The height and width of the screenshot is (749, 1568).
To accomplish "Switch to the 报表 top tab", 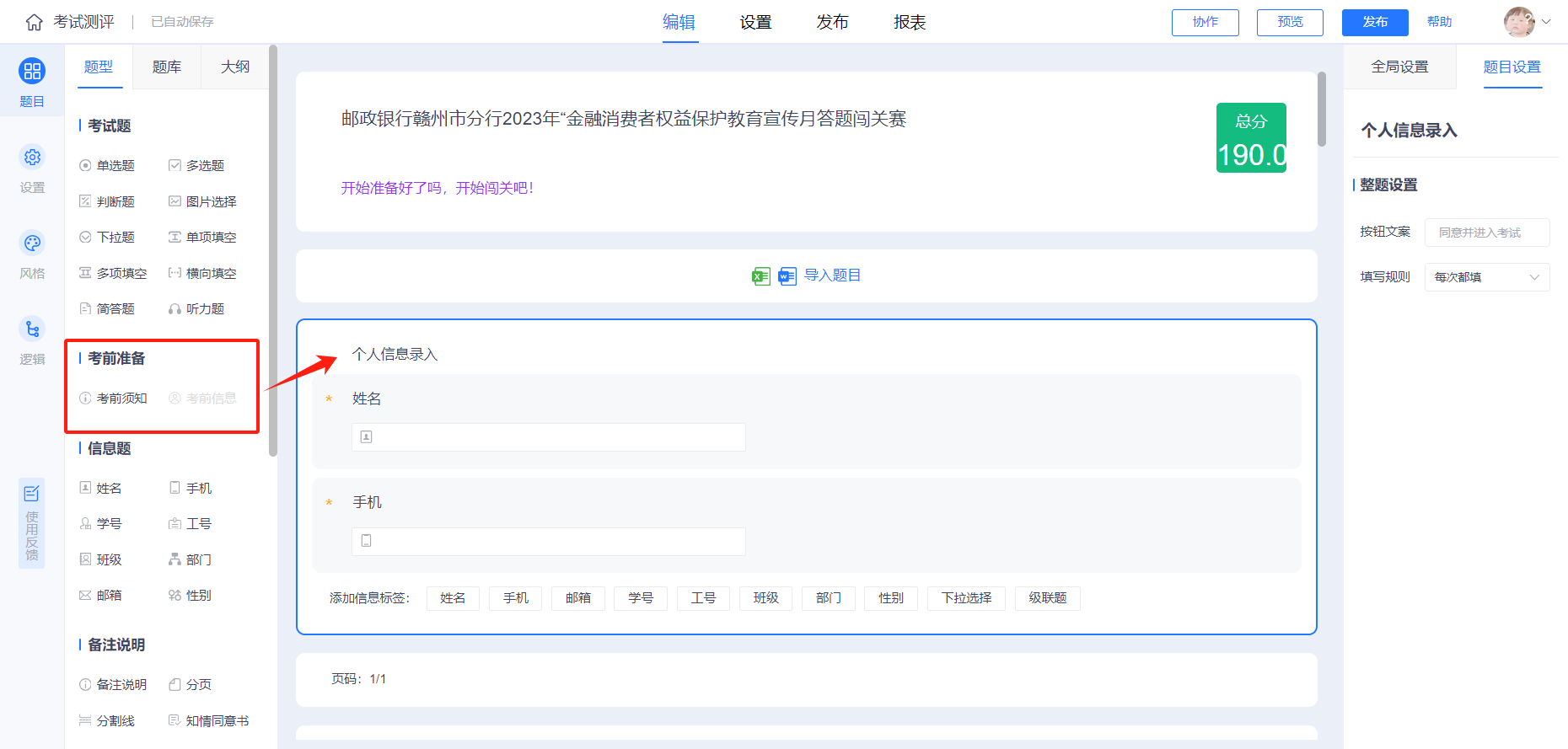I will tap(910, 23).
